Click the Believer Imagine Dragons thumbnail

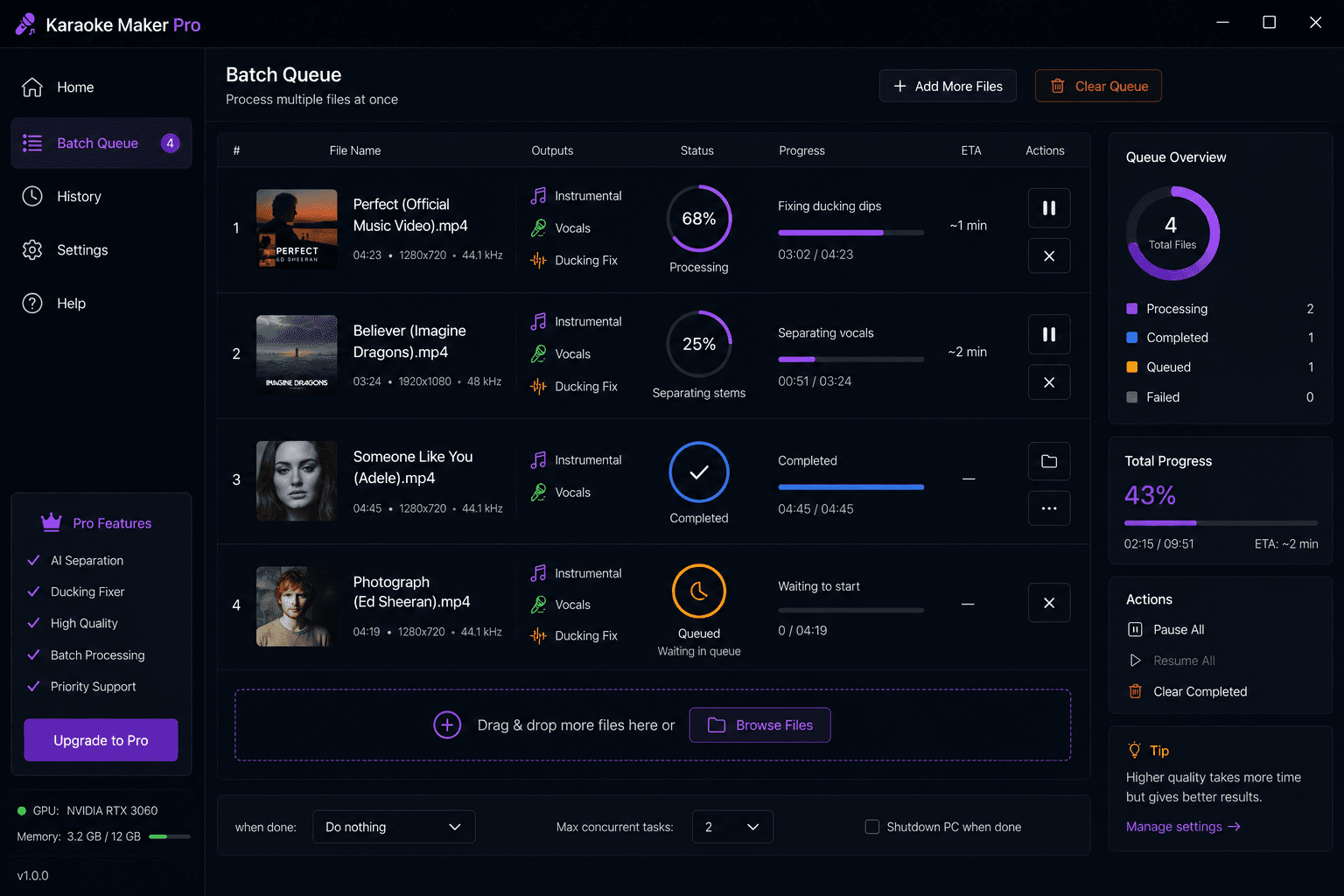click(x=297, y=354)
